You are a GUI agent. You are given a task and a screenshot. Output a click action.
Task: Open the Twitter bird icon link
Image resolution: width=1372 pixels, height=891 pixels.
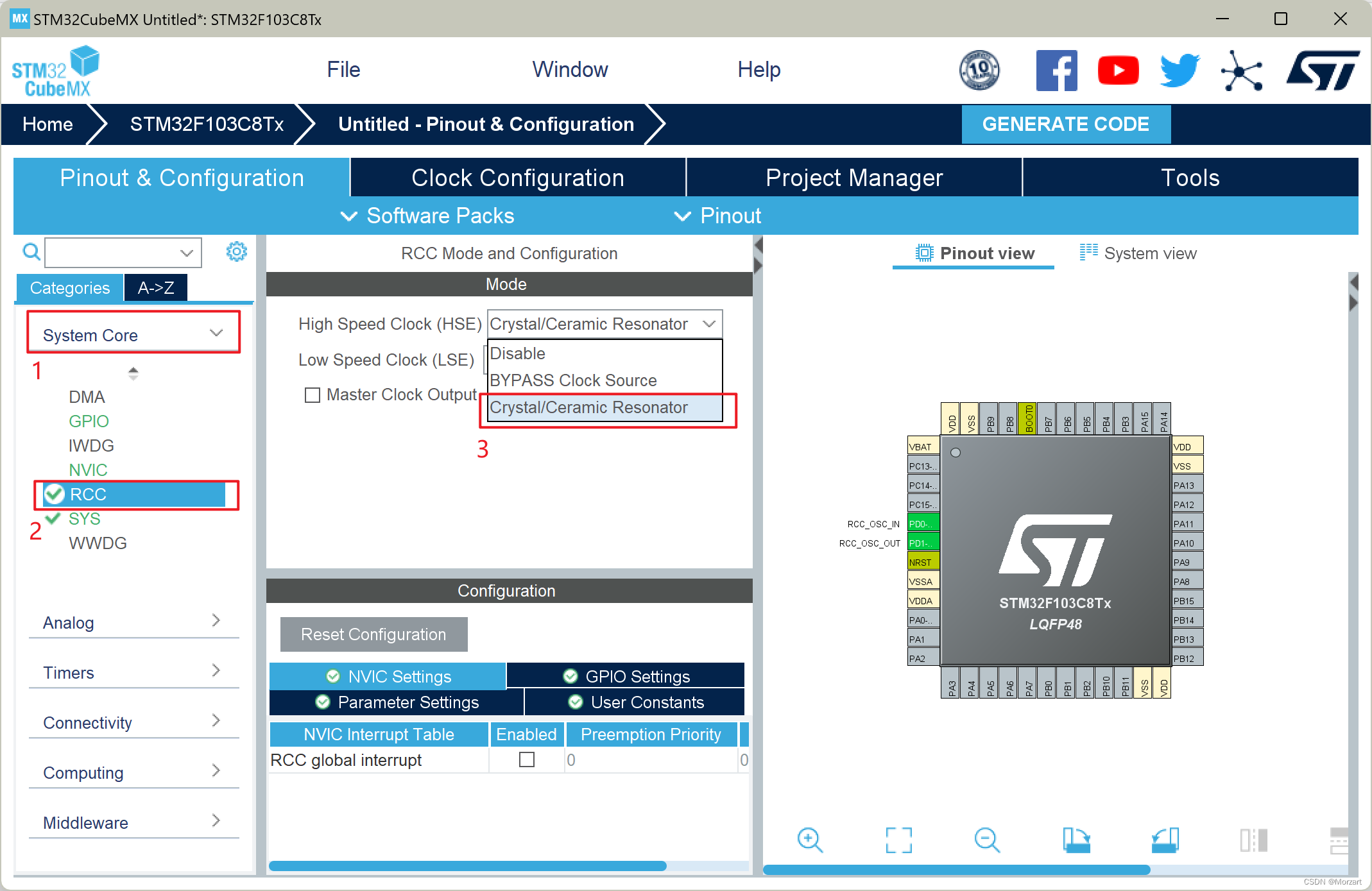coord(1179,70)
